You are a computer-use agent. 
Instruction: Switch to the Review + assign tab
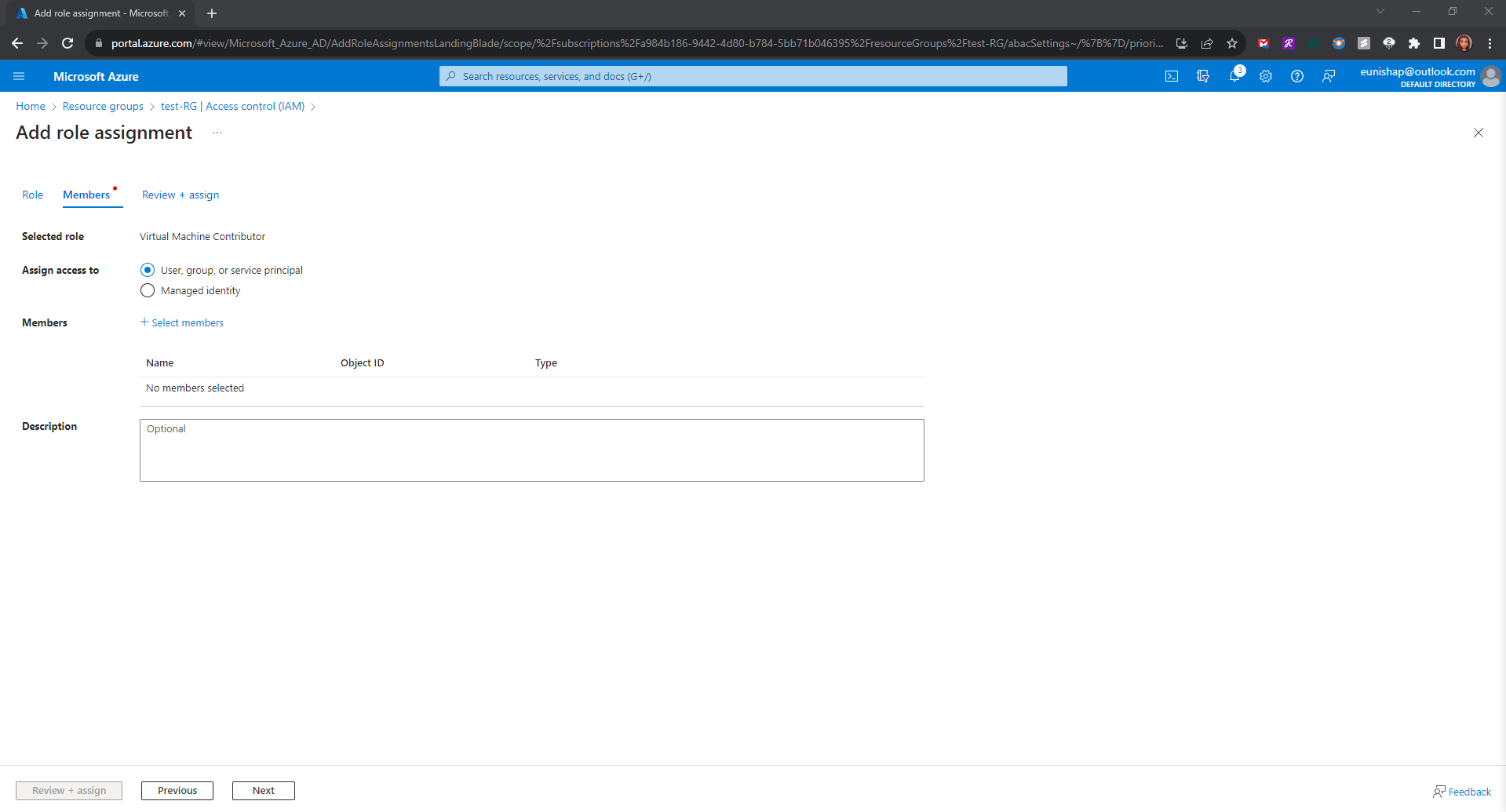pos(180,195)
